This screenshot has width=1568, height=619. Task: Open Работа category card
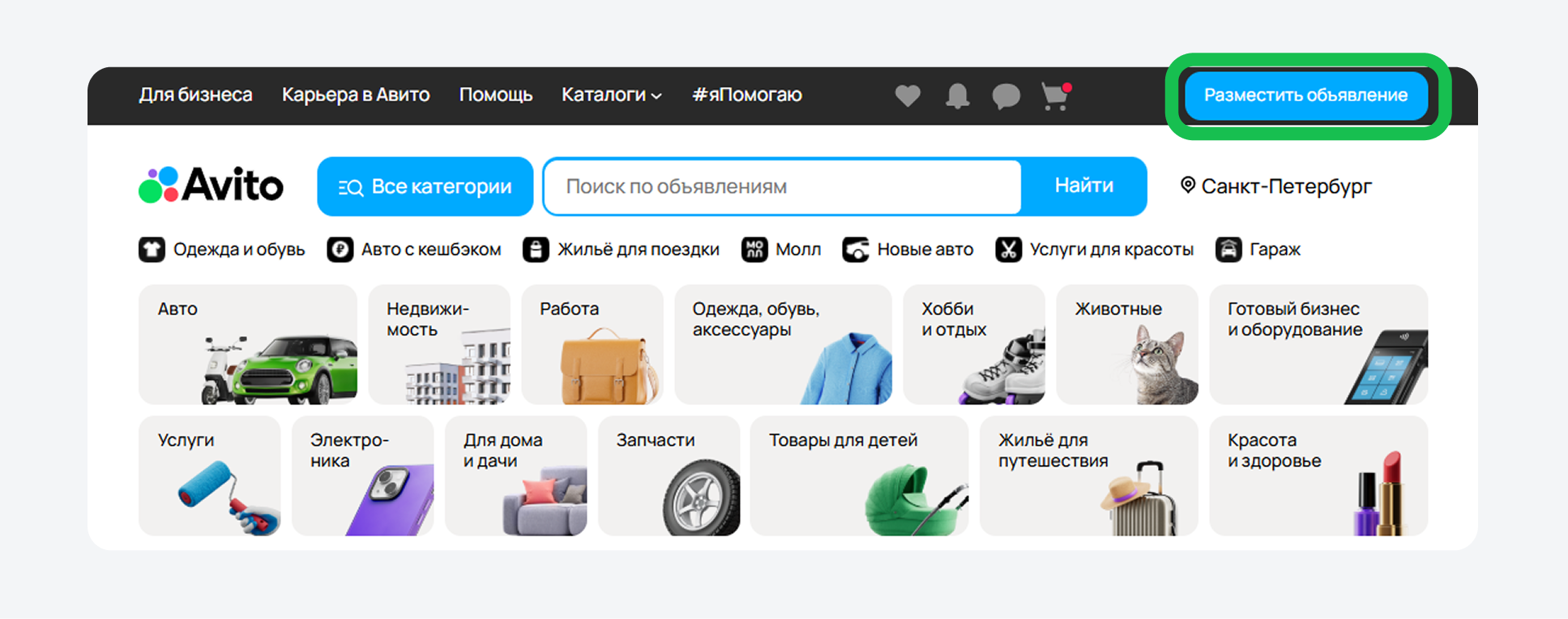[x=592, y=344]
